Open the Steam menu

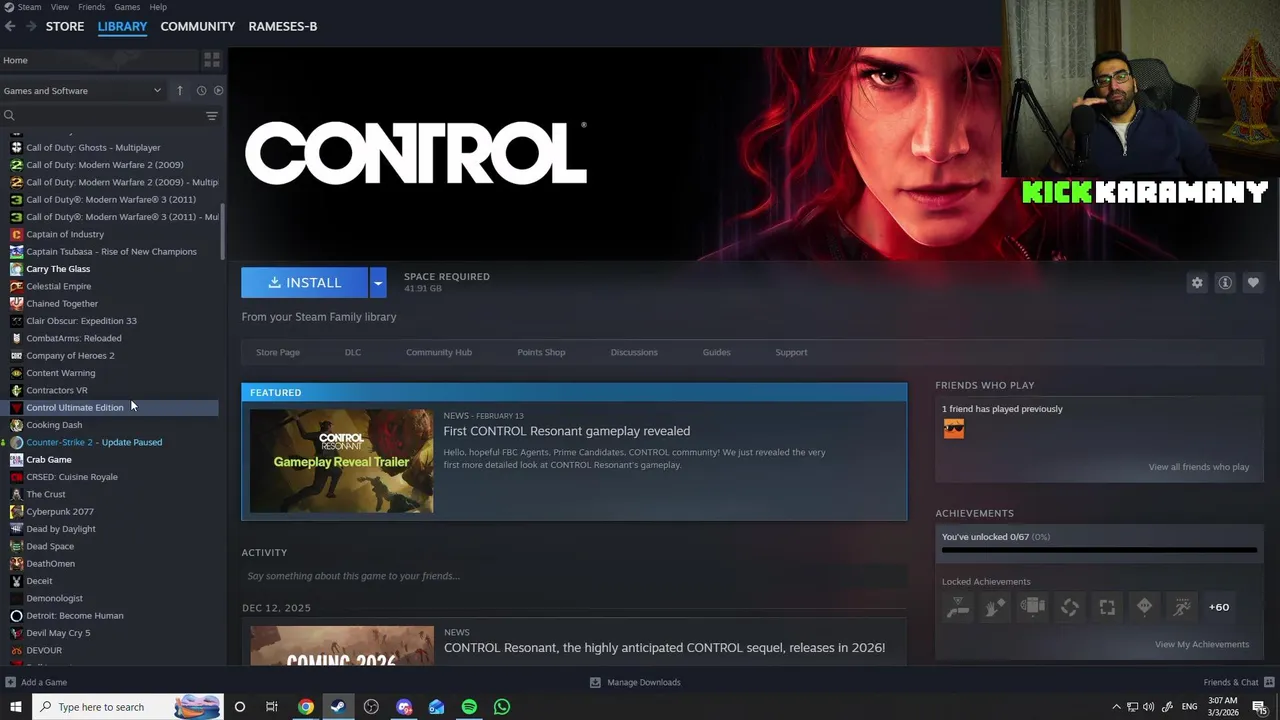click(23, 7)
